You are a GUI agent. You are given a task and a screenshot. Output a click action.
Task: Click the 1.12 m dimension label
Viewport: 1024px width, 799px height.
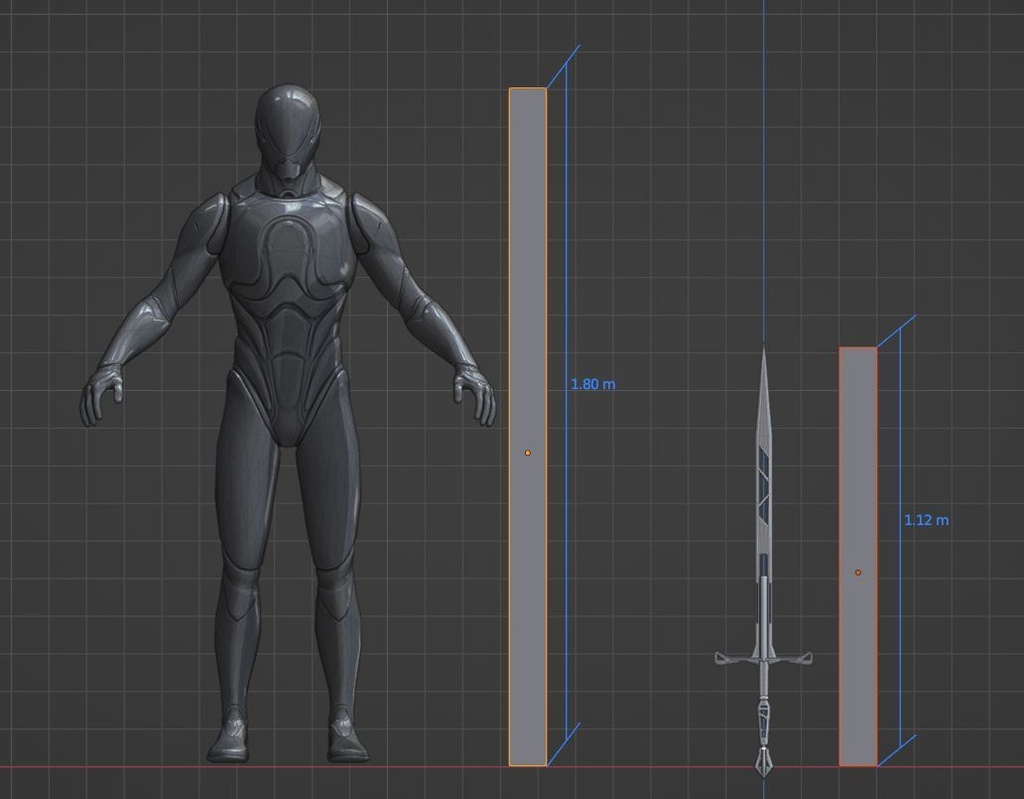pos(928,520)
